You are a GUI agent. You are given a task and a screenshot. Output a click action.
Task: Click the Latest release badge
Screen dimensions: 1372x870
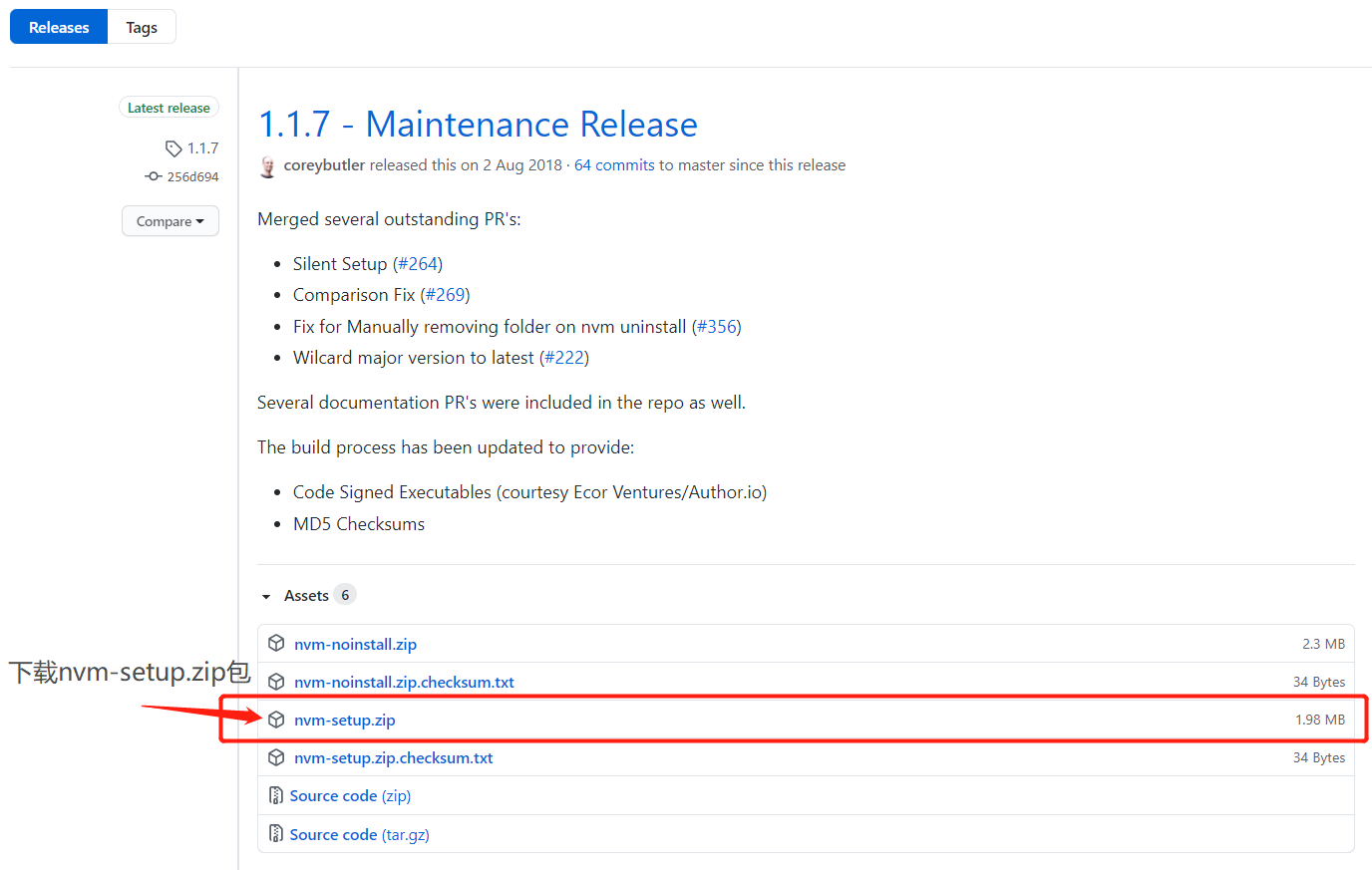tap(169, 108)
